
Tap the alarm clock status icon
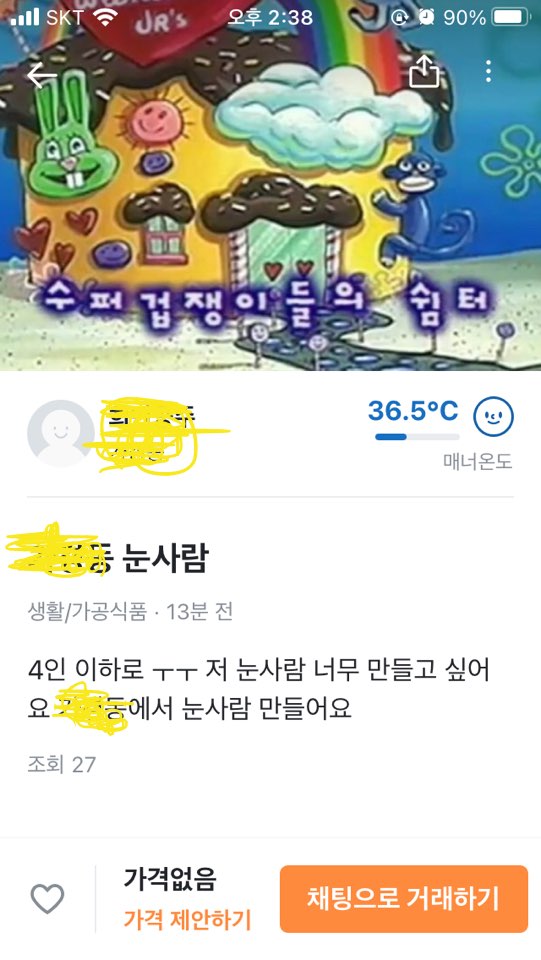pyautogui.click(x=426, y=17)
